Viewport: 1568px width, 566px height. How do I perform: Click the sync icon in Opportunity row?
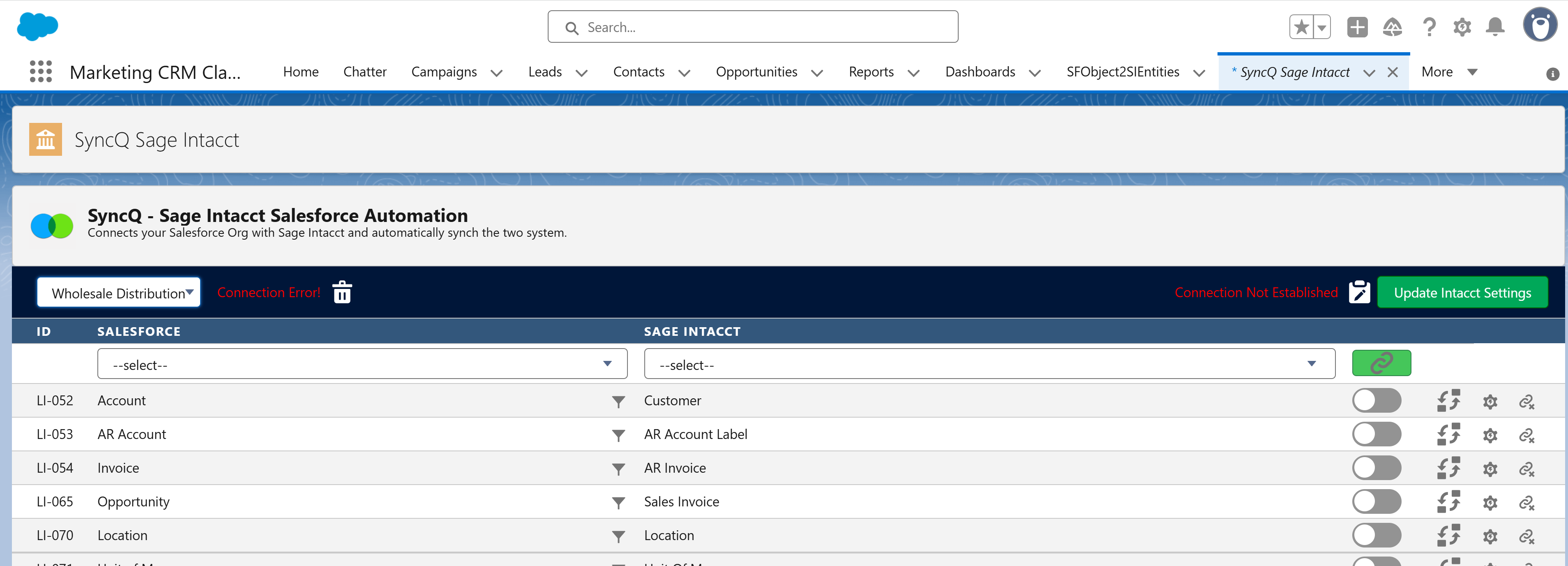[1448, 501]
